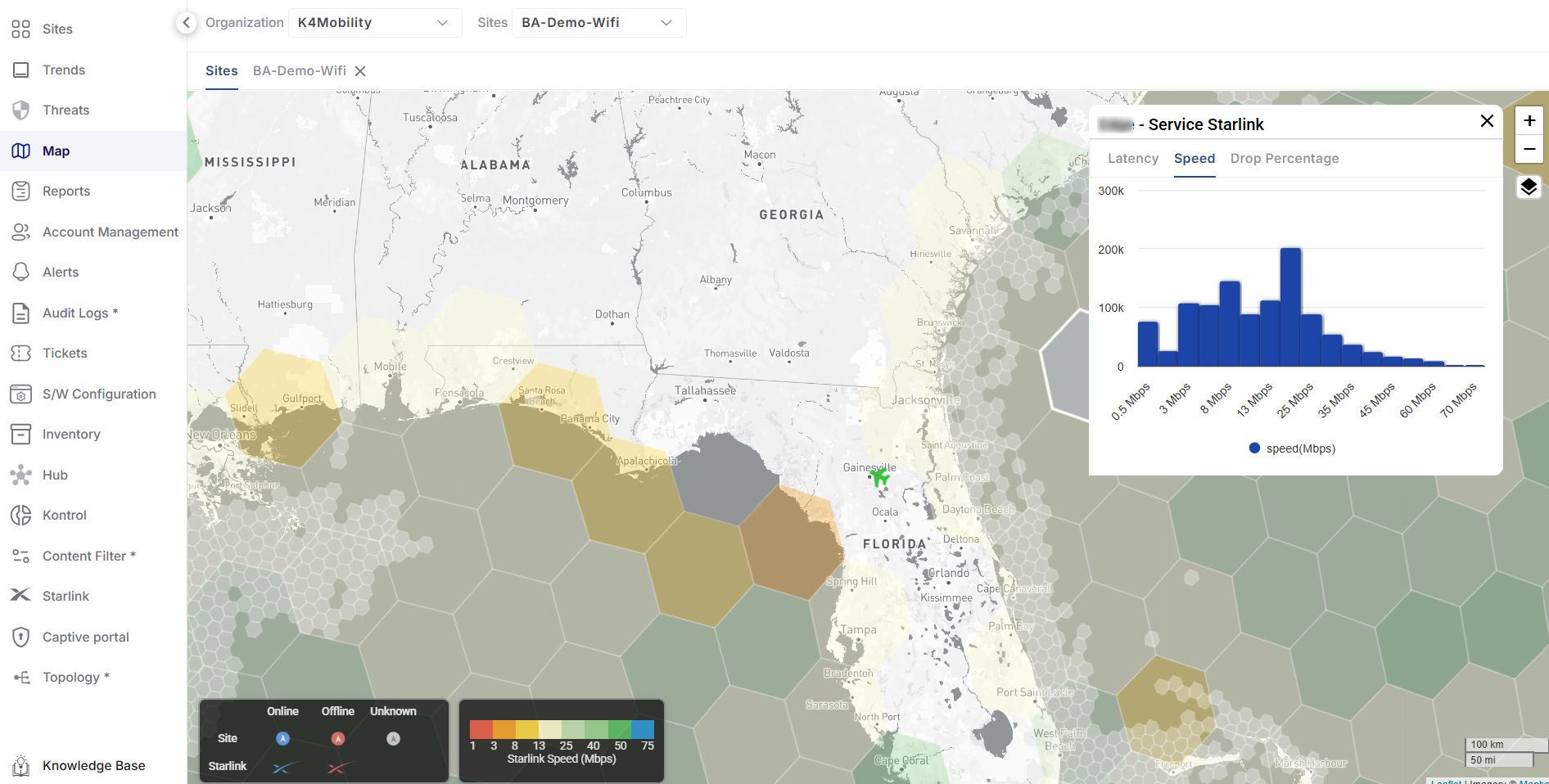Toggle the speed(Mbps) legend series
This screenshot has height=784, width=1549.
(1292, 448)
